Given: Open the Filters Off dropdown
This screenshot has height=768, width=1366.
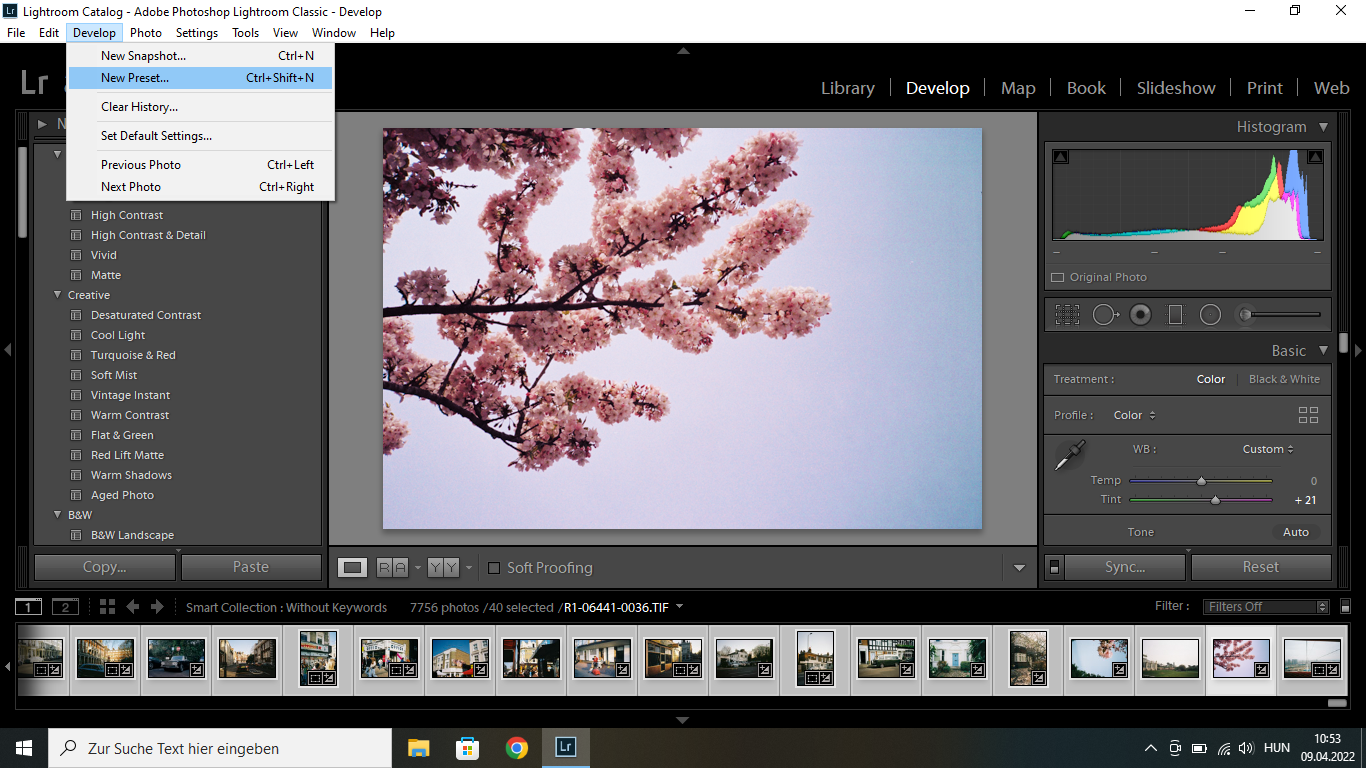Looking at the screenshot, I should click(1267, 607).
